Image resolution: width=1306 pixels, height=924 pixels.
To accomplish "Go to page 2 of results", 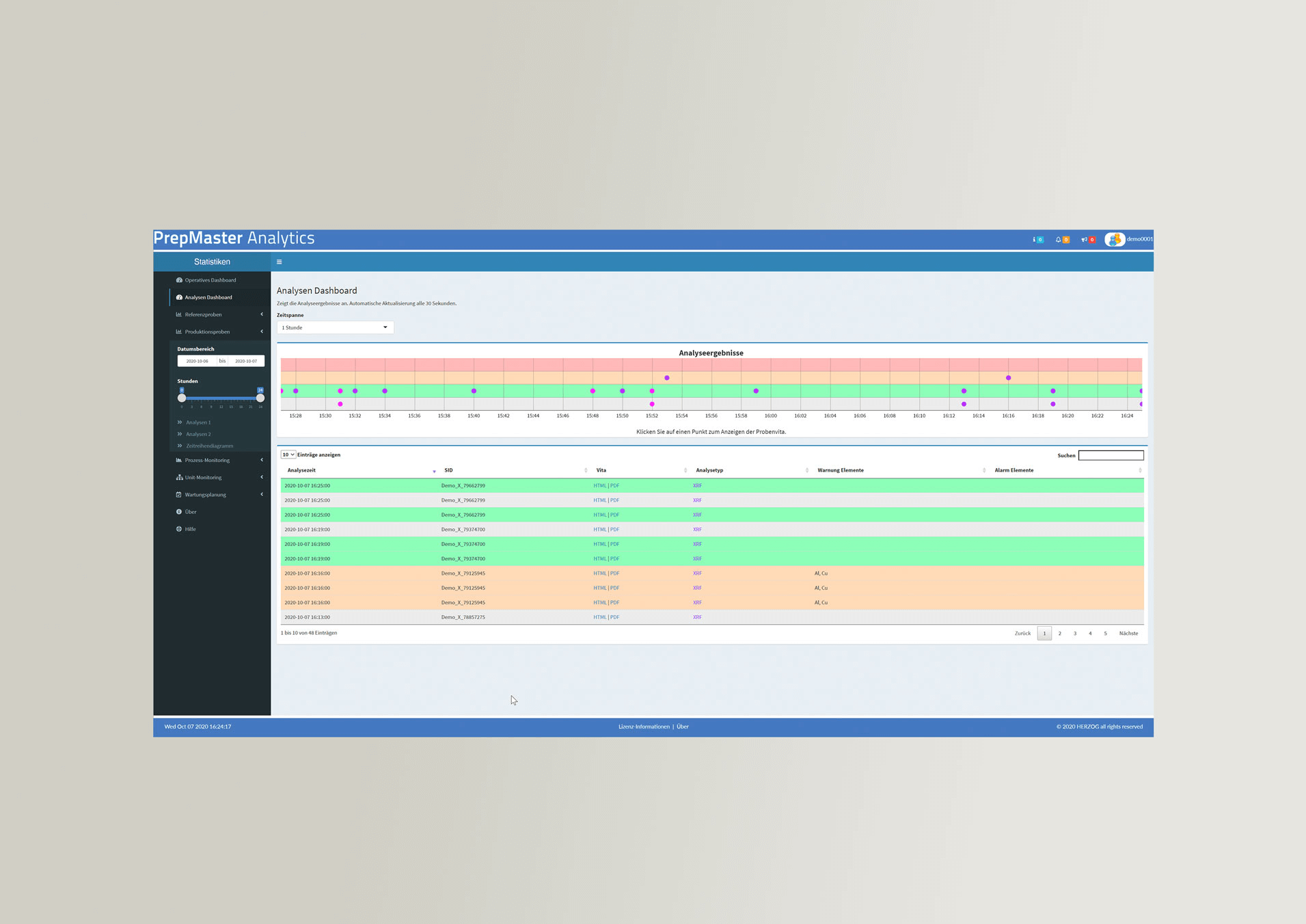I will [1059, 634].
